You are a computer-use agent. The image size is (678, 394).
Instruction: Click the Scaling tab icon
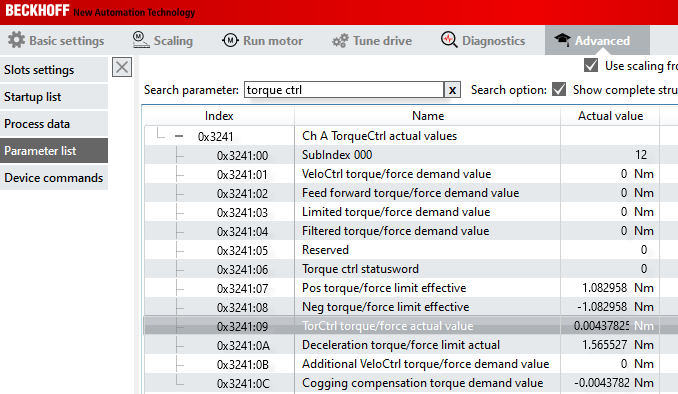(141, 40)
